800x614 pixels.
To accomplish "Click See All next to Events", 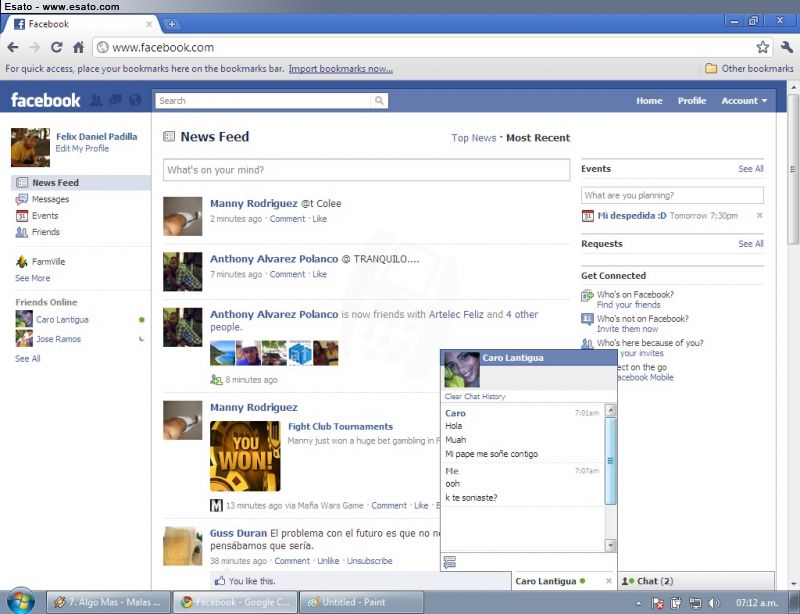I will click(751, 169).
